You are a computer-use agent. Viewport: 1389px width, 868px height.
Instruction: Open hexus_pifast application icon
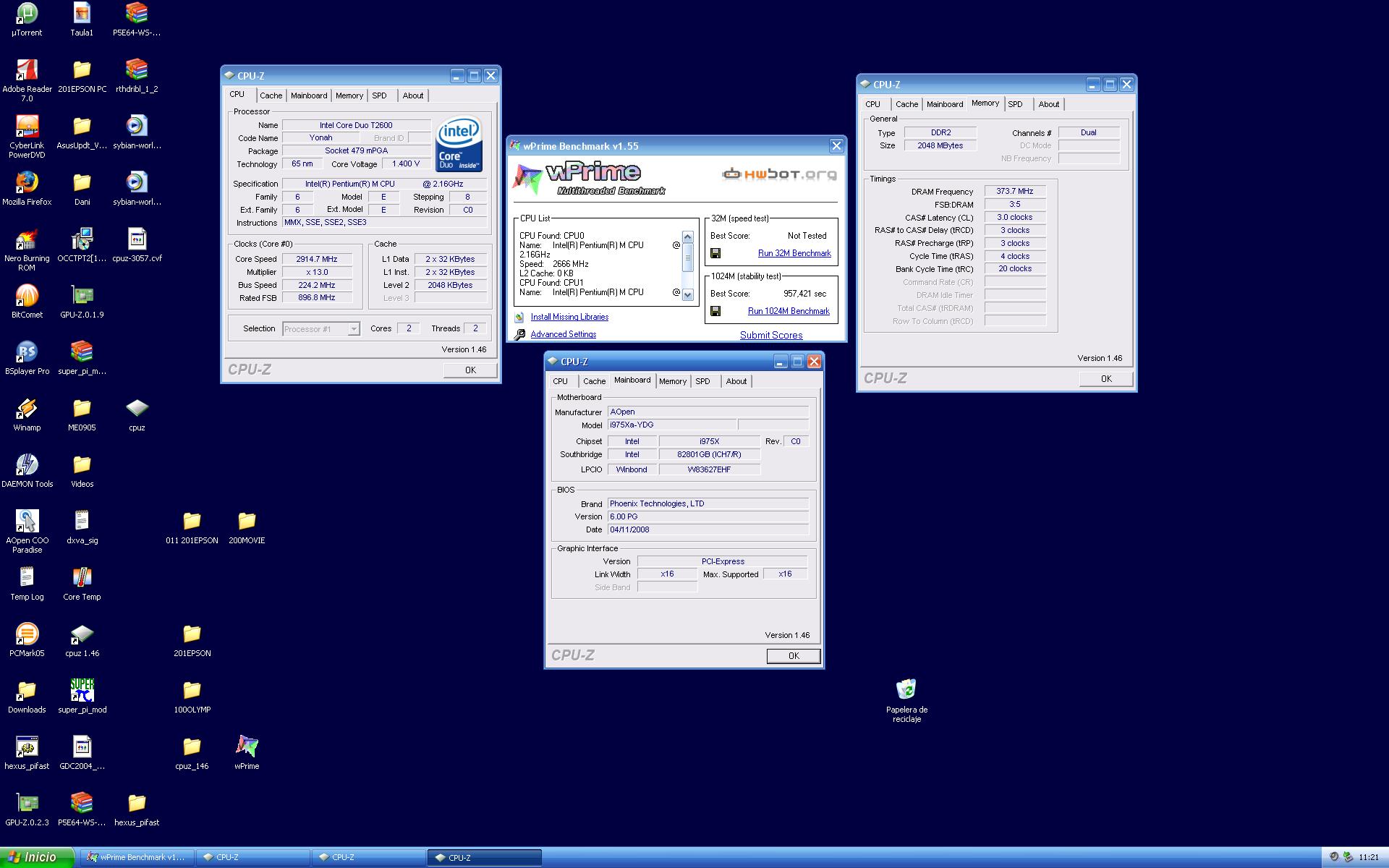[x=27, y=753]
